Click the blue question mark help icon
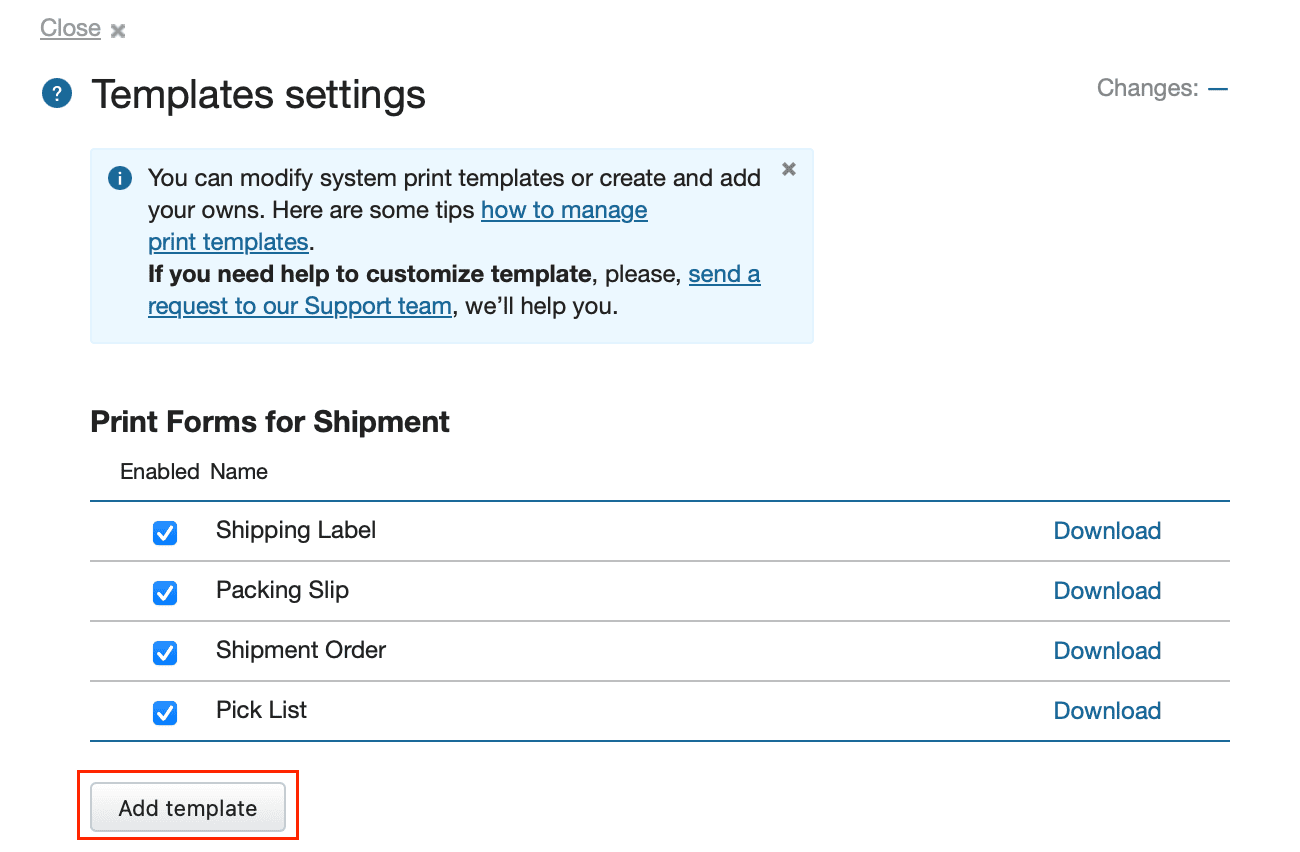 coord(57,95)
